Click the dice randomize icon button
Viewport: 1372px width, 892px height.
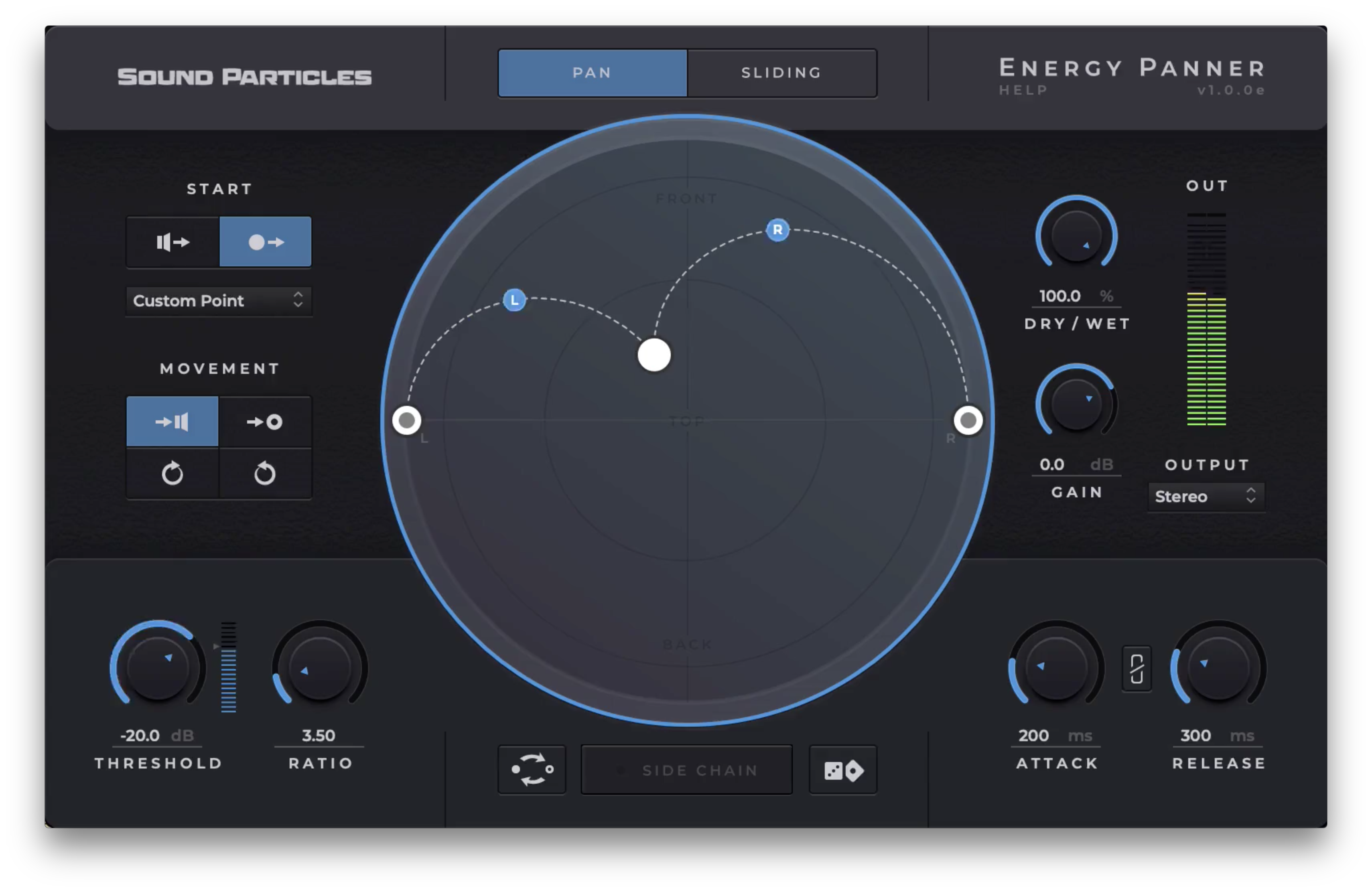[843, 770]
